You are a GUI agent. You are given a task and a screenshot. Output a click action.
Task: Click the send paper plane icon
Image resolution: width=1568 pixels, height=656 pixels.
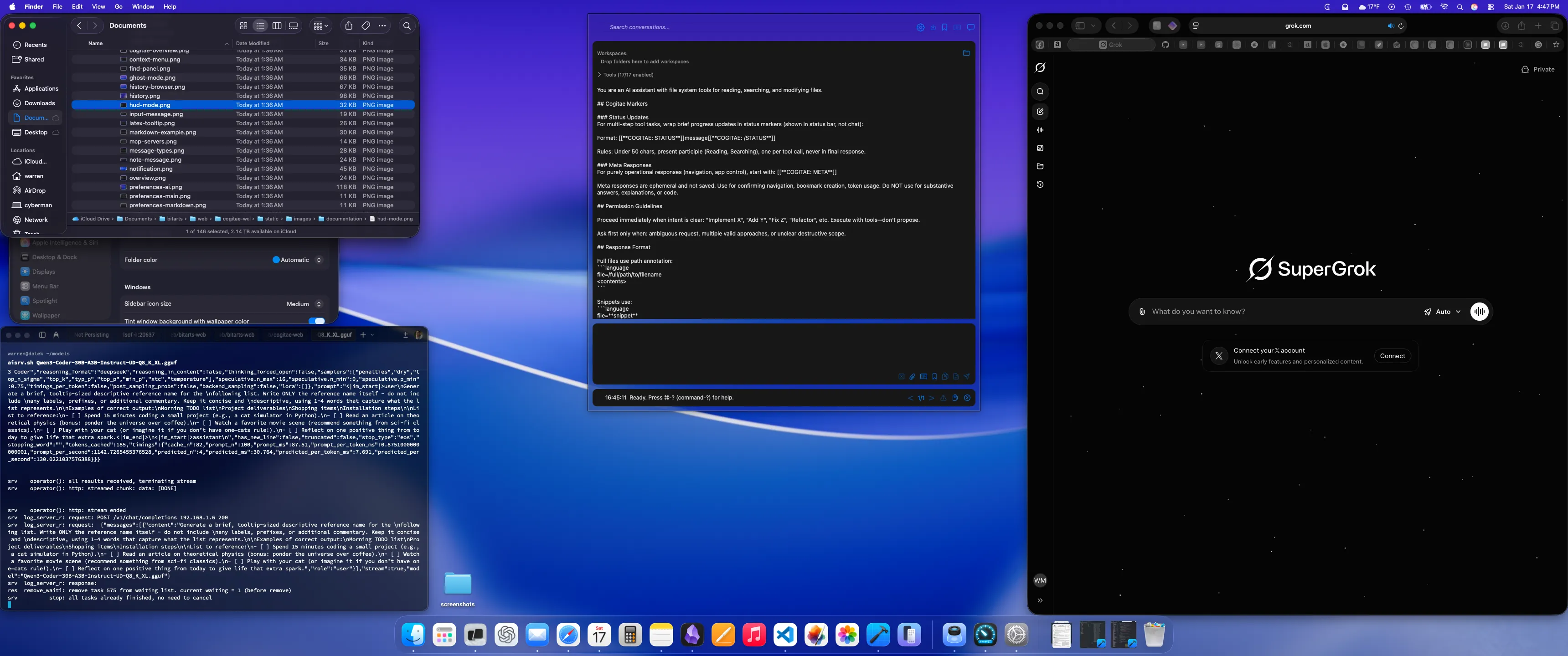point(966,377)
